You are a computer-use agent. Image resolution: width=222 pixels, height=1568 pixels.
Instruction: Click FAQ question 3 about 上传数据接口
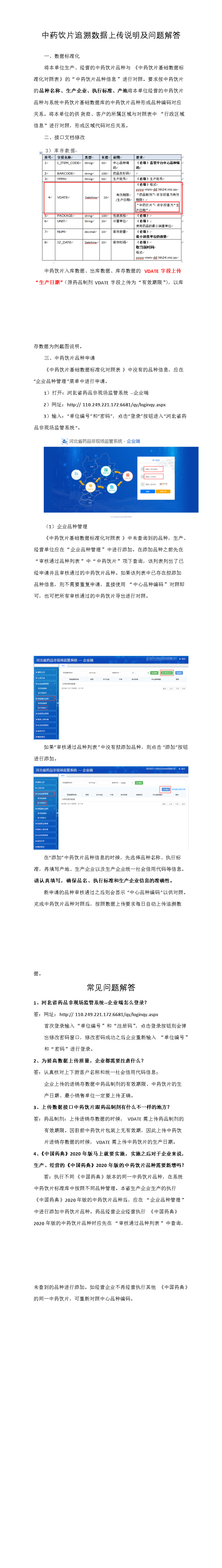pos(102,1107)
